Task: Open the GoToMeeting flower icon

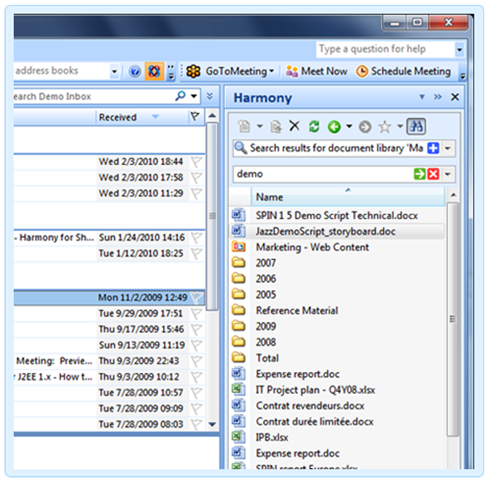Action: coord(193,71)
